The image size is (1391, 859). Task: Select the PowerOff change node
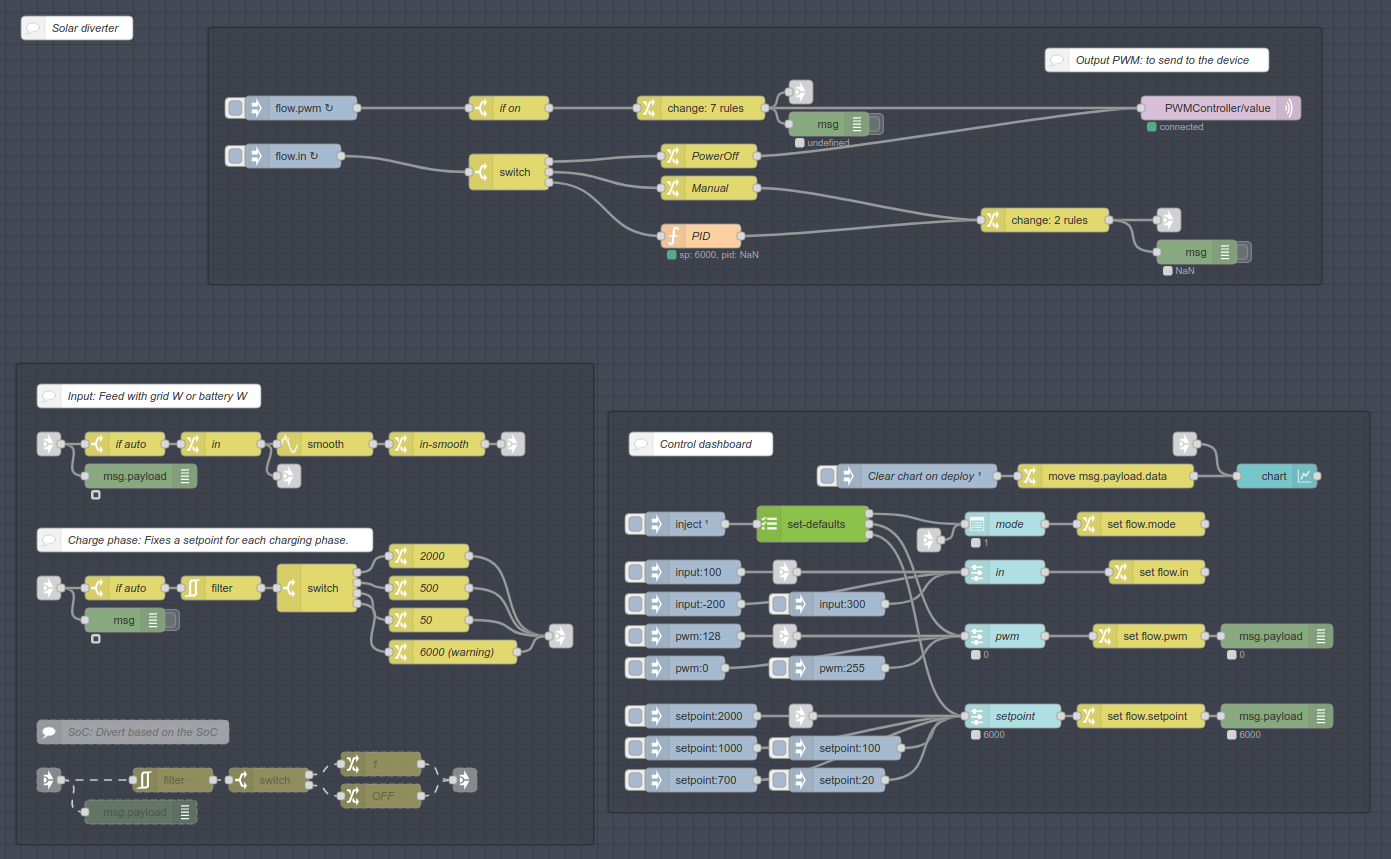[709, 156]
